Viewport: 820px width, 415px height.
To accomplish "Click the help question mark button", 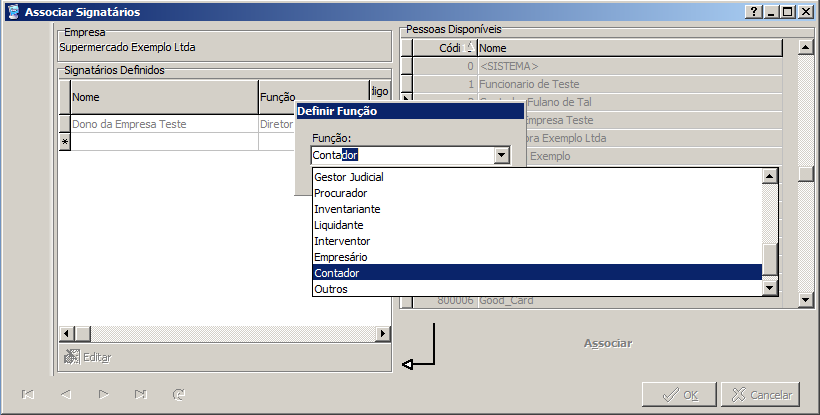I will pyautogui.click(x=752, y=12).
